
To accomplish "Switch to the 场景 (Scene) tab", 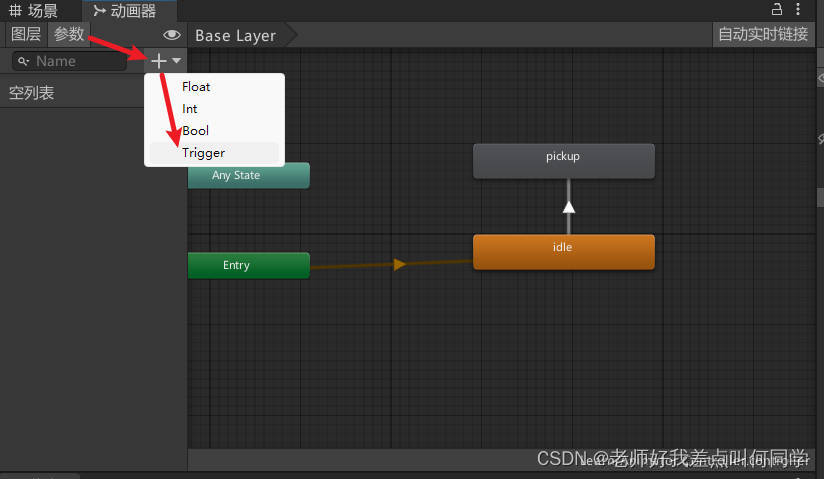I will 34,11.
